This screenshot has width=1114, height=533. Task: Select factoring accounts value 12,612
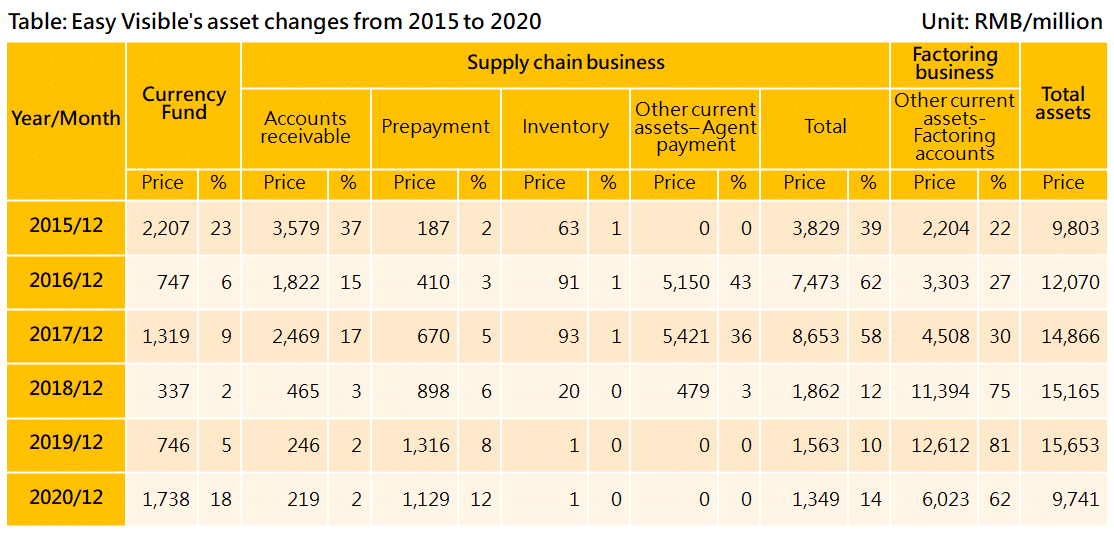941,446
